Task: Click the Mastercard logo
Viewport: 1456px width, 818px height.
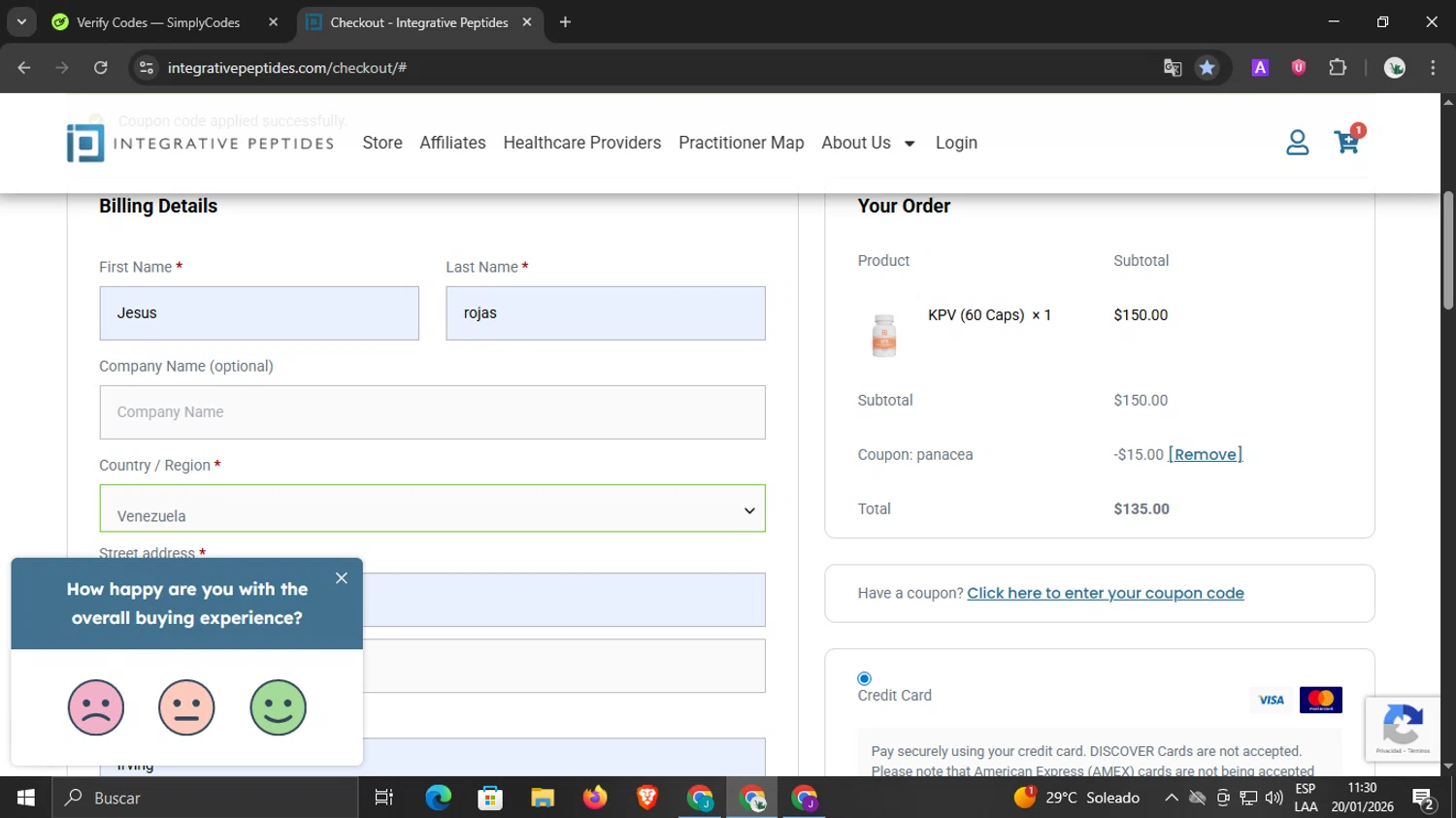Action: pyautogui.click(x=1321, y=700)
